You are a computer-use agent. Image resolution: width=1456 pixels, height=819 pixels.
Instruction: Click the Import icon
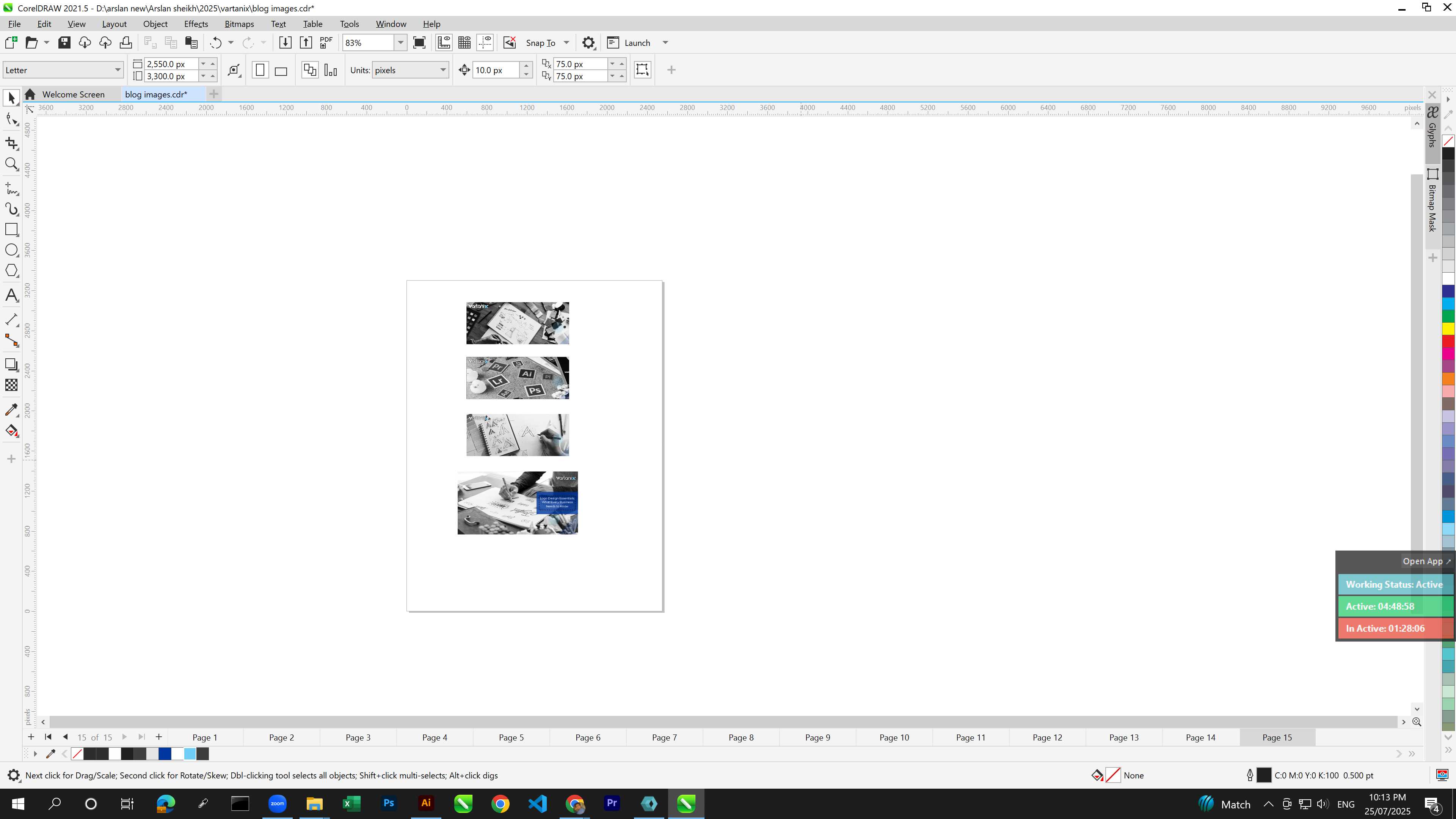tap(286, 42)
